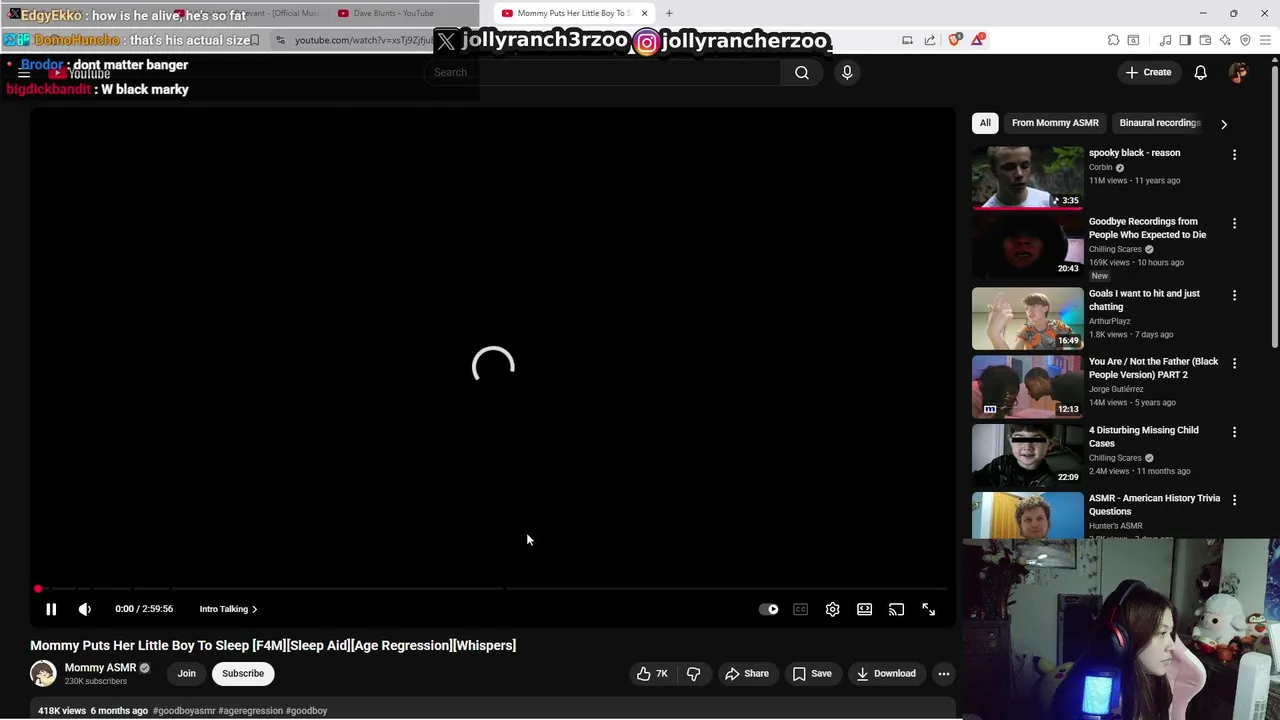This screenshot has width=1280, height=720.
Task: Open options for Goals I want to hit
Action: [1234, 295]
